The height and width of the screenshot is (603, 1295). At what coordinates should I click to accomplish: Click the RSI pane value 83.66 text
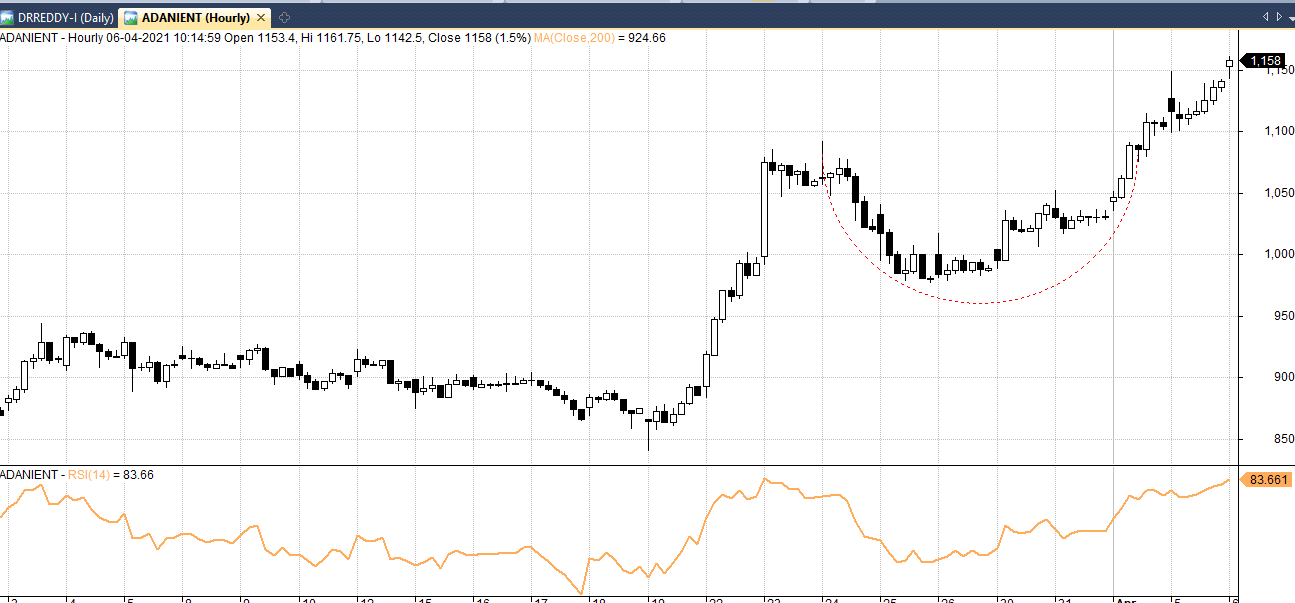click(x=138, y=474)
